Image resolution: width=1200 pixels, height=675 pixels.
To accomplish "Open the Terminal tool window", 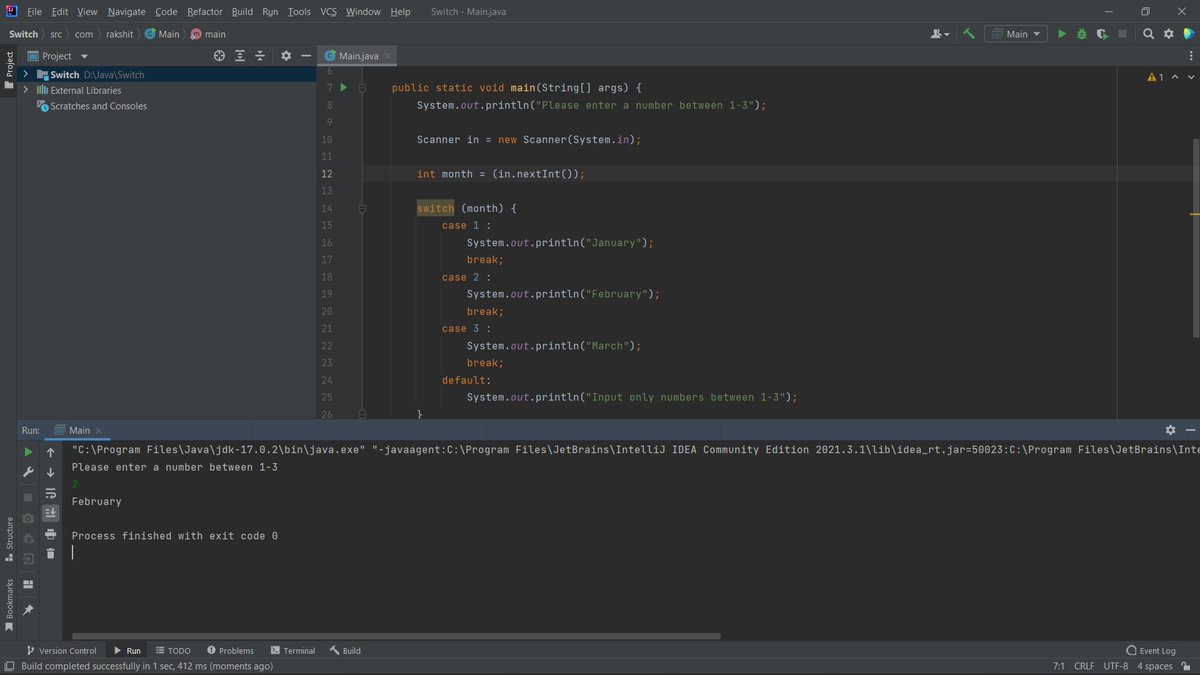I will 293,650.
